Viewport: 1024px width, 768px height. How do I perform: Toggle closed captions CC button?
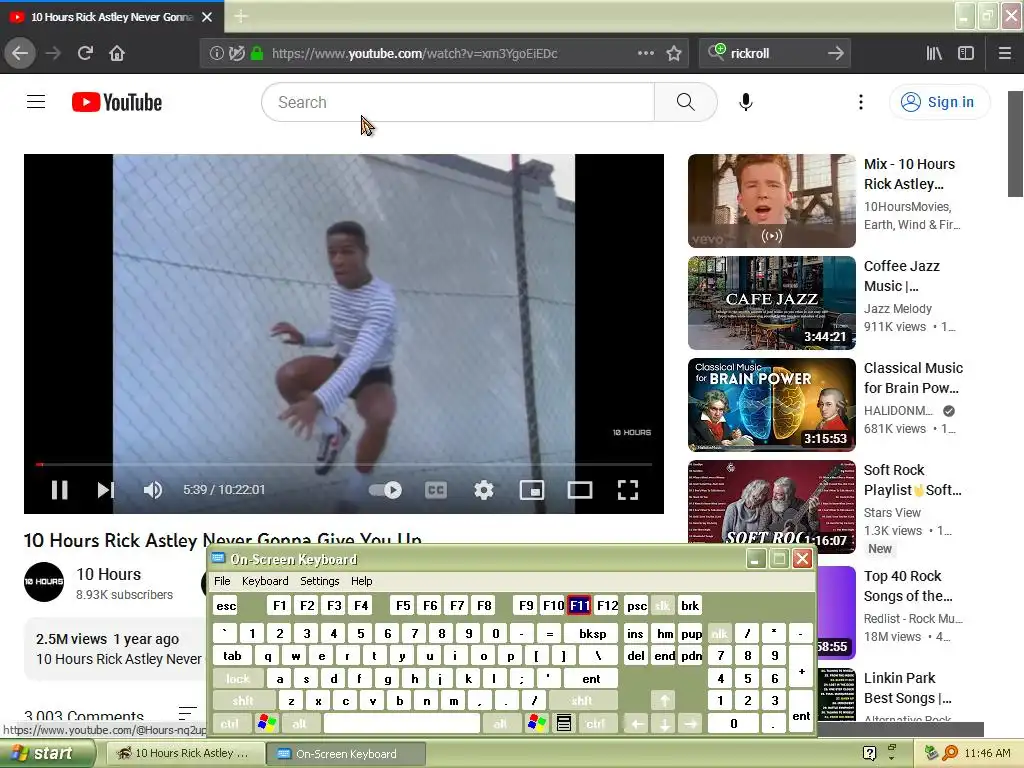(436, 490)
